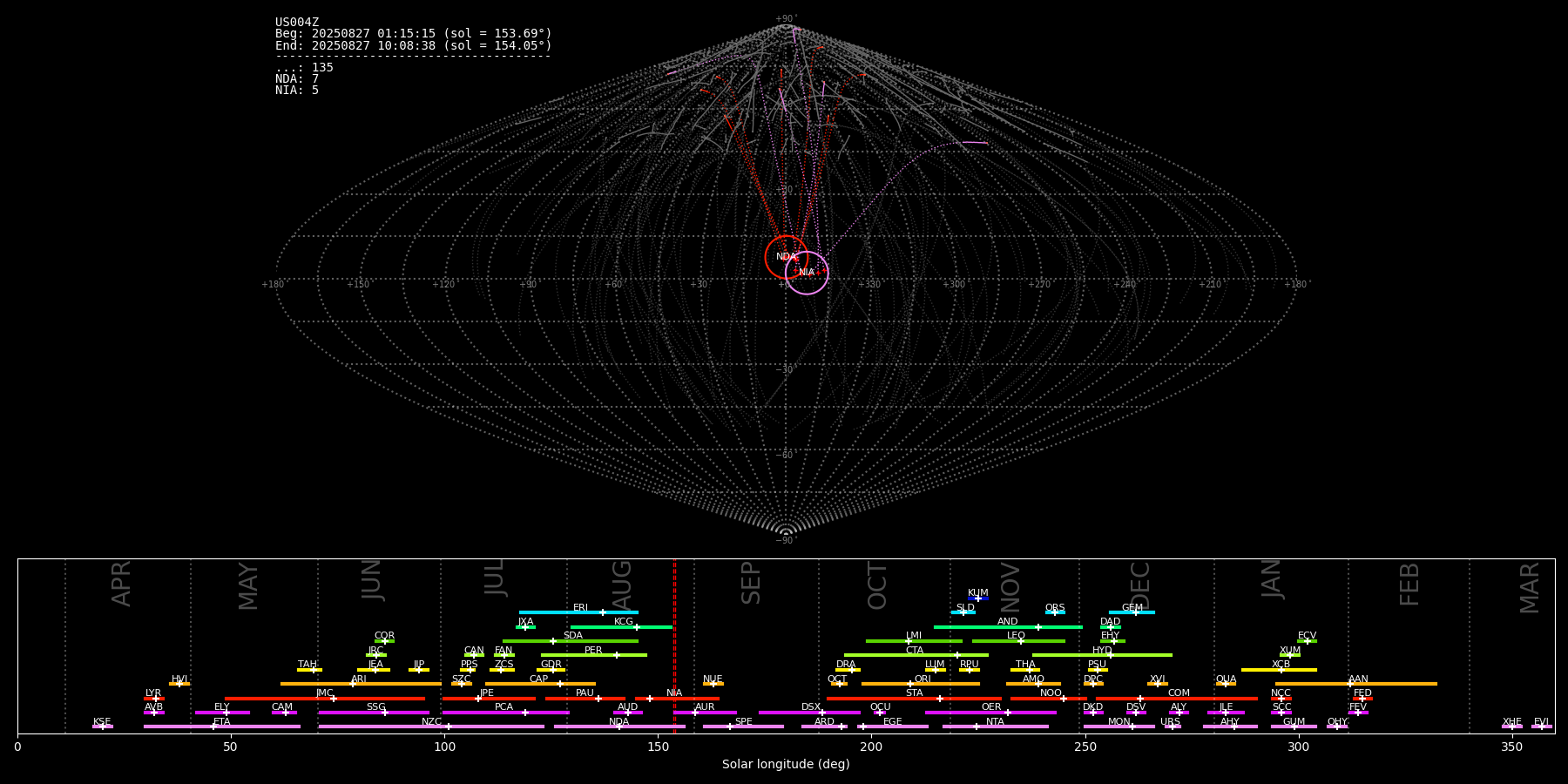Click the SPE shower label
This screenshot has height=784, width=1568.
(744, 722)
